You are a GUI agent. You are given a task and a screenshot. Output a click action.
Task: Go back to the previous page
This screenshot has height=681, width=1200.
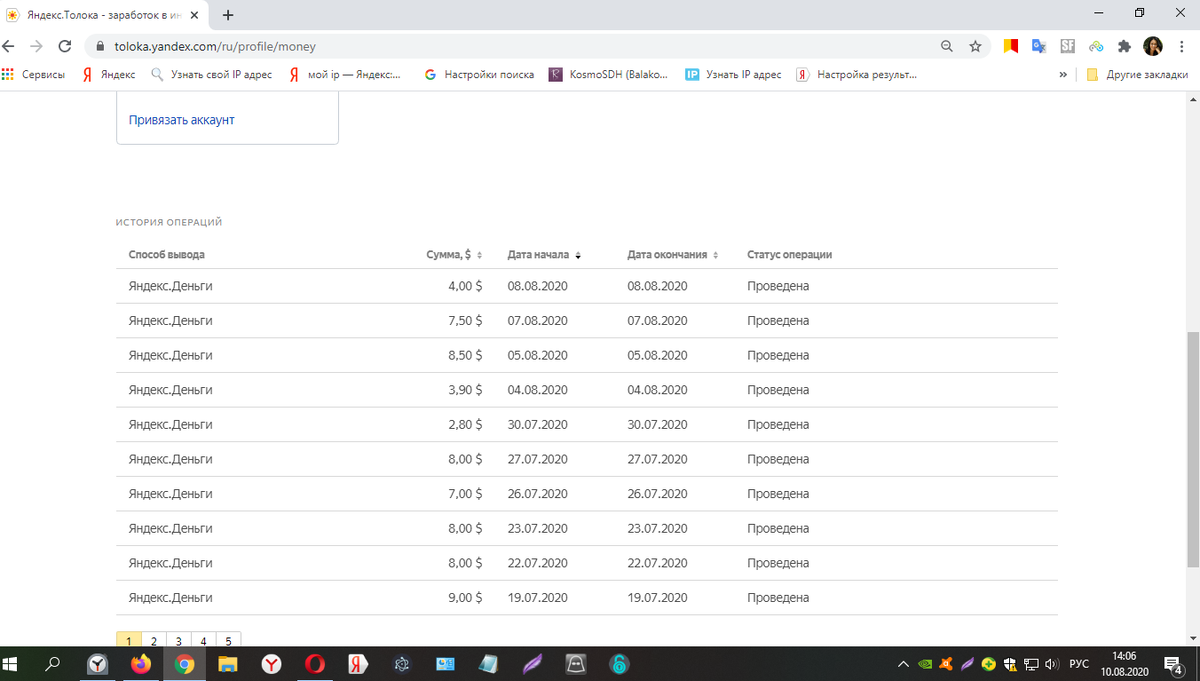(10, 46)
